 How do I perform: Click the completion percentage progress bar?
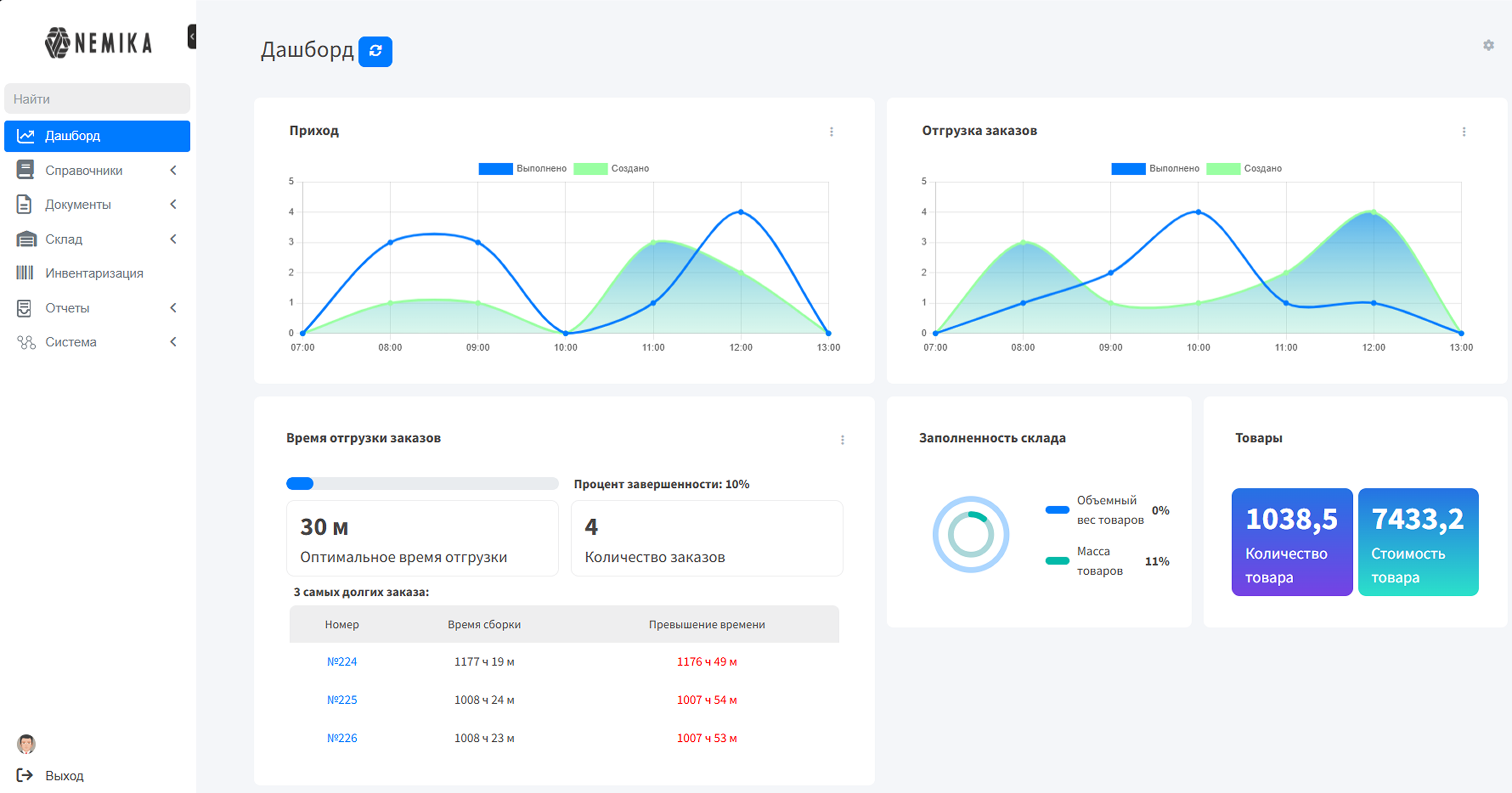[x=421, y=483]
